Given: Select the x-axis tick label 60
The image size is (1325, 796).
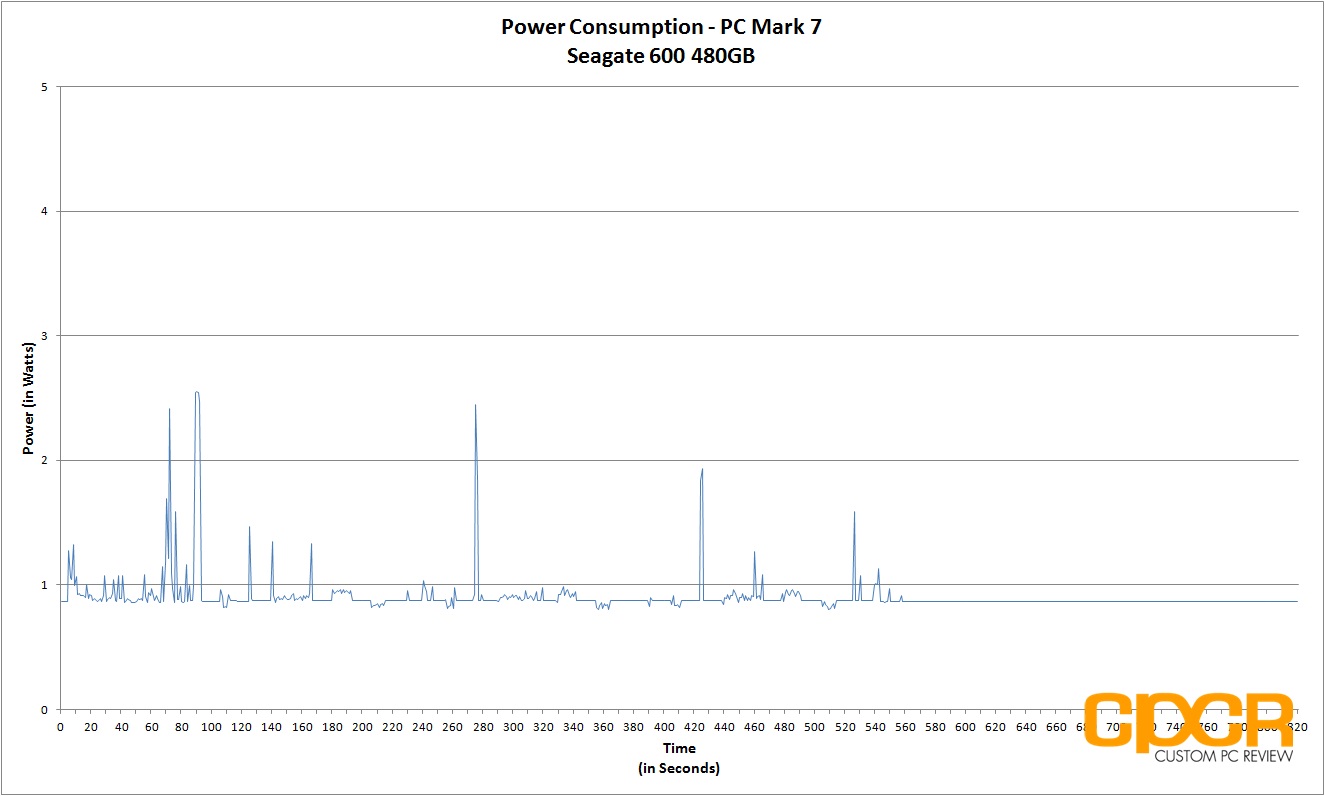Looking at the screenshot, I should click(151, 726).
